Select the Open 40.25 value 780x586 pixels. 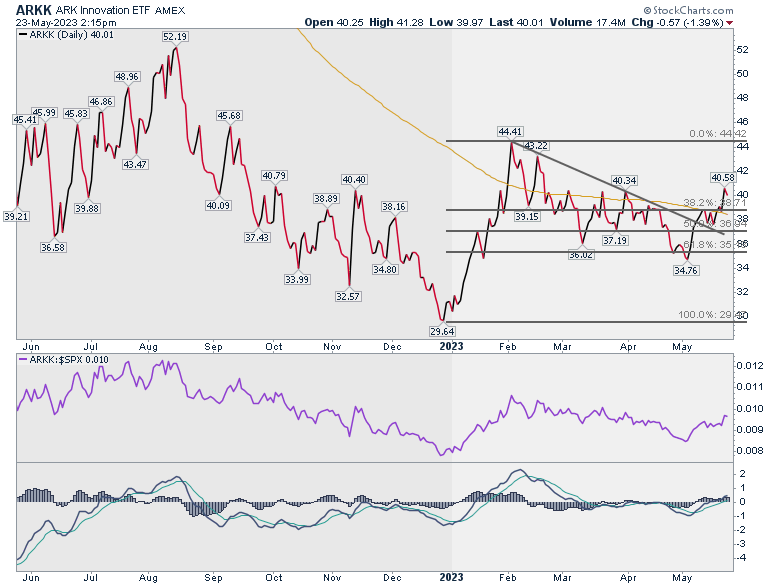point(334,22)
